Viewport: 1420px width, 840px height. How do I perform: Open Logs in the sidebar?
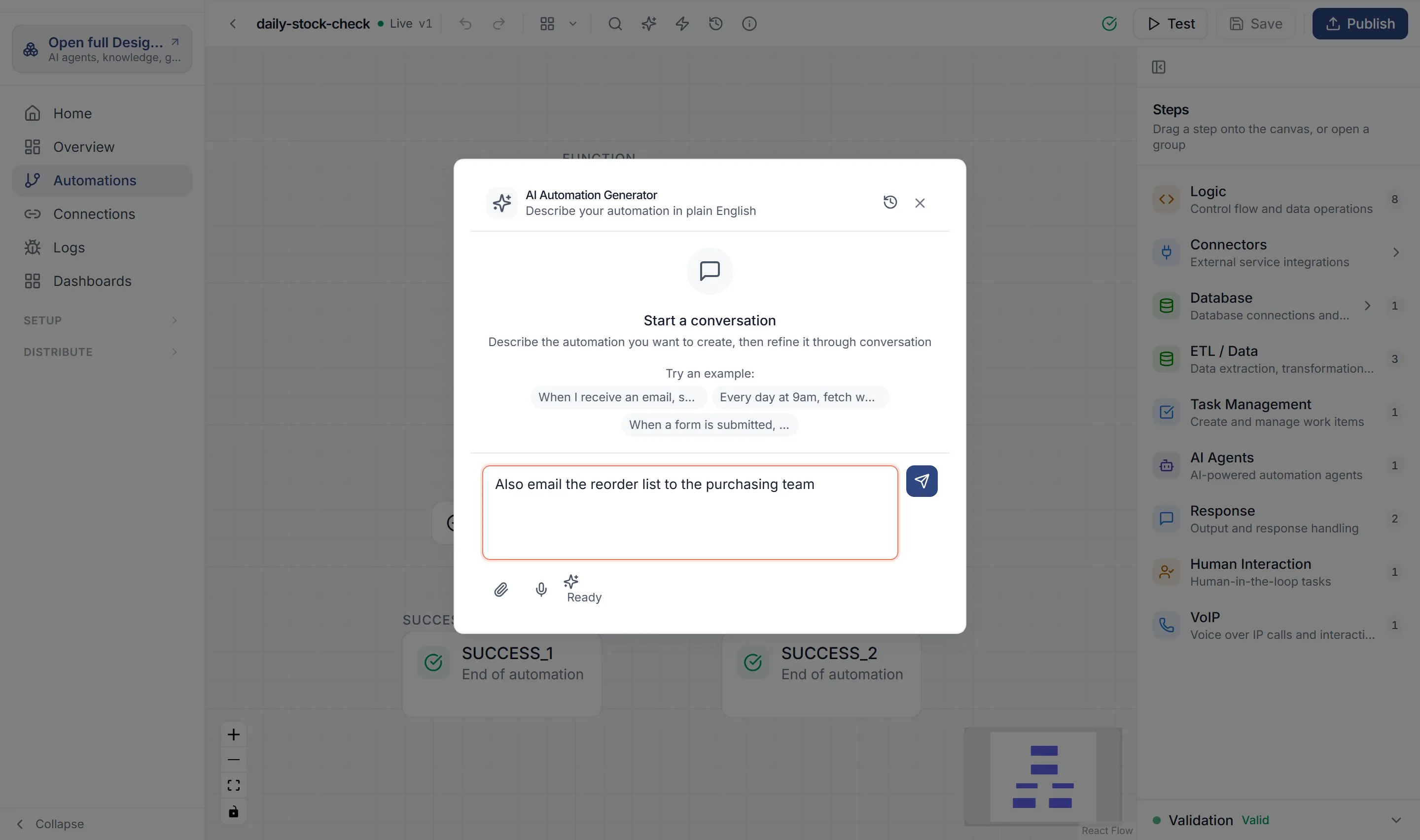(102, 247)
